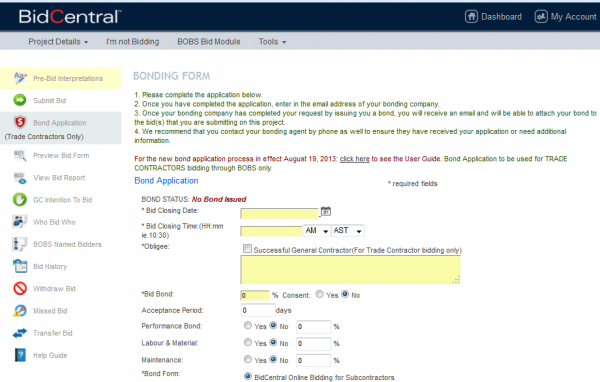Click the Missed Bid icon
This screenshot has width=600, height=382.
(x=20, y=310)
